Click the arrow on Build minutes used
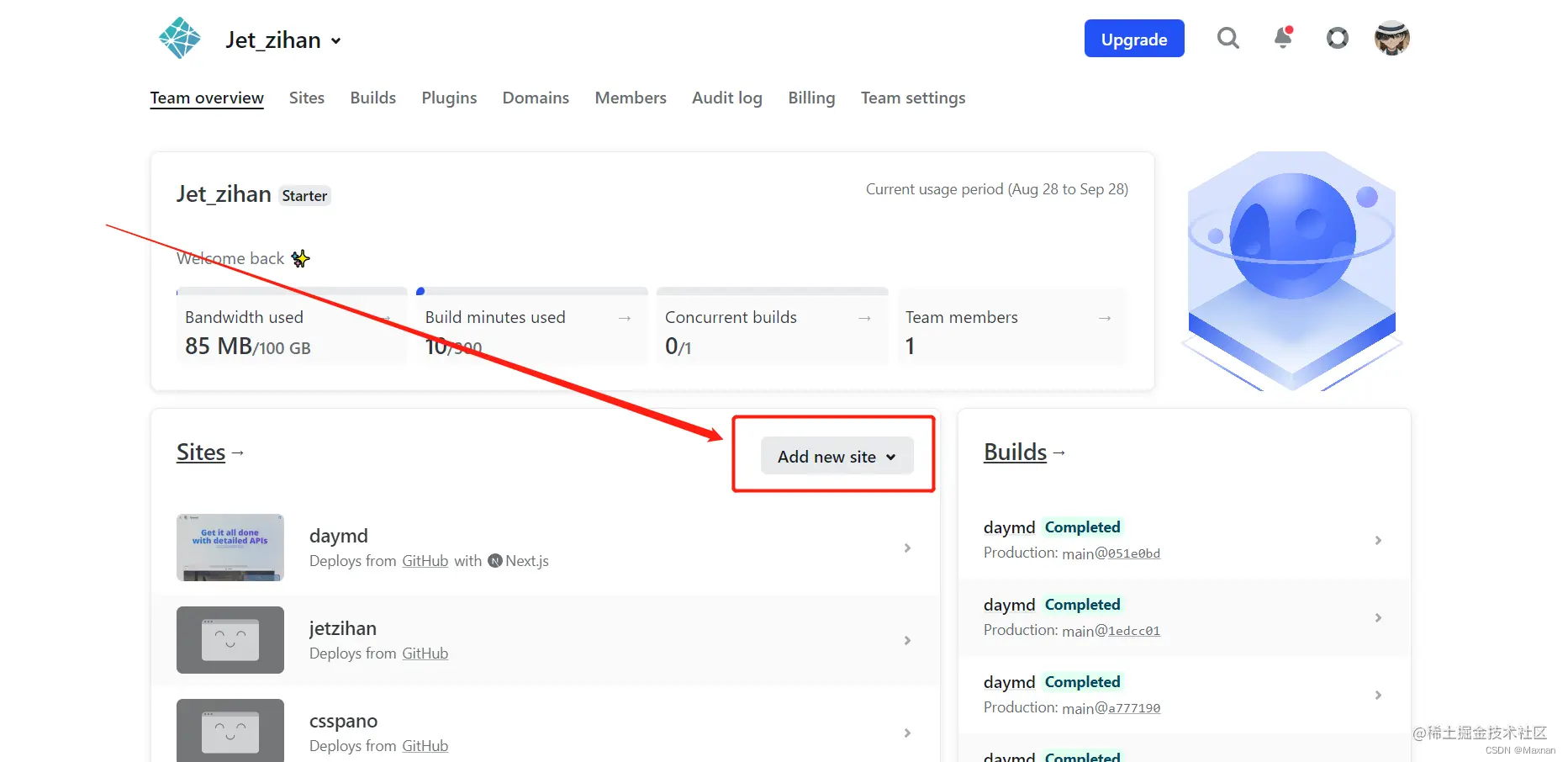 pos(625,318)
